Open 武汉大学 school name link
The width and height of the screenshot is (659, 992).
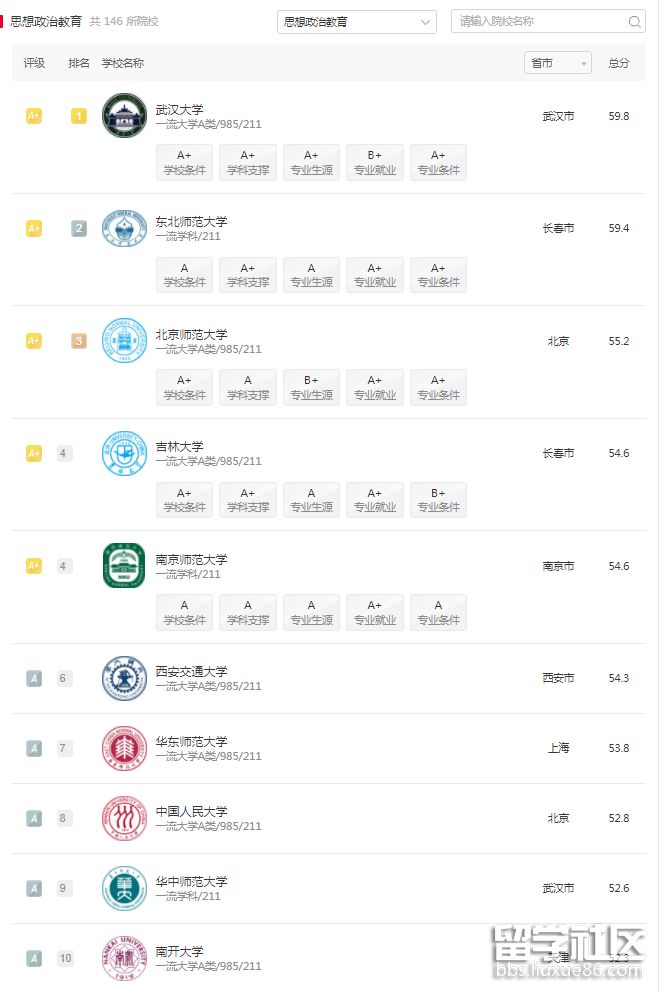(180, 109)
